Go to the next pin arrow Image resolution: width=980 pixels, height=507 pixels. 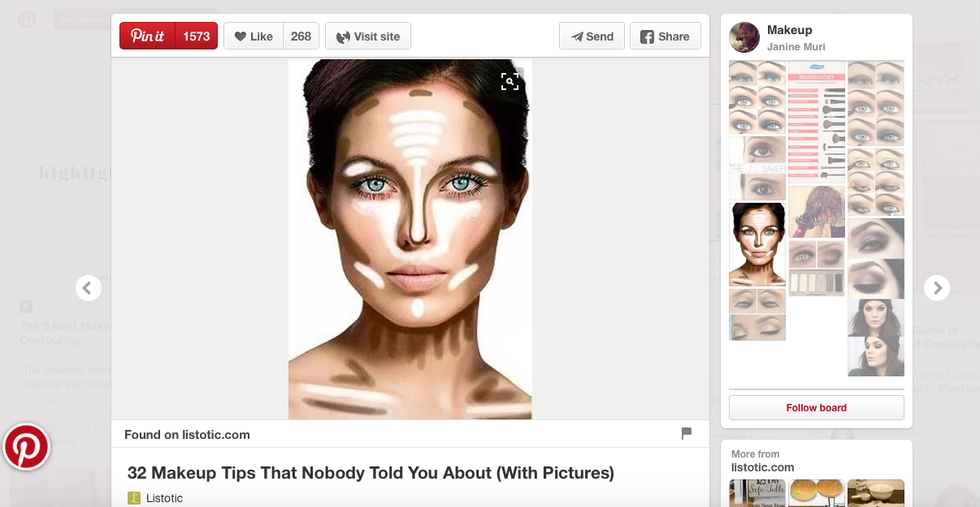click(936, 288)
